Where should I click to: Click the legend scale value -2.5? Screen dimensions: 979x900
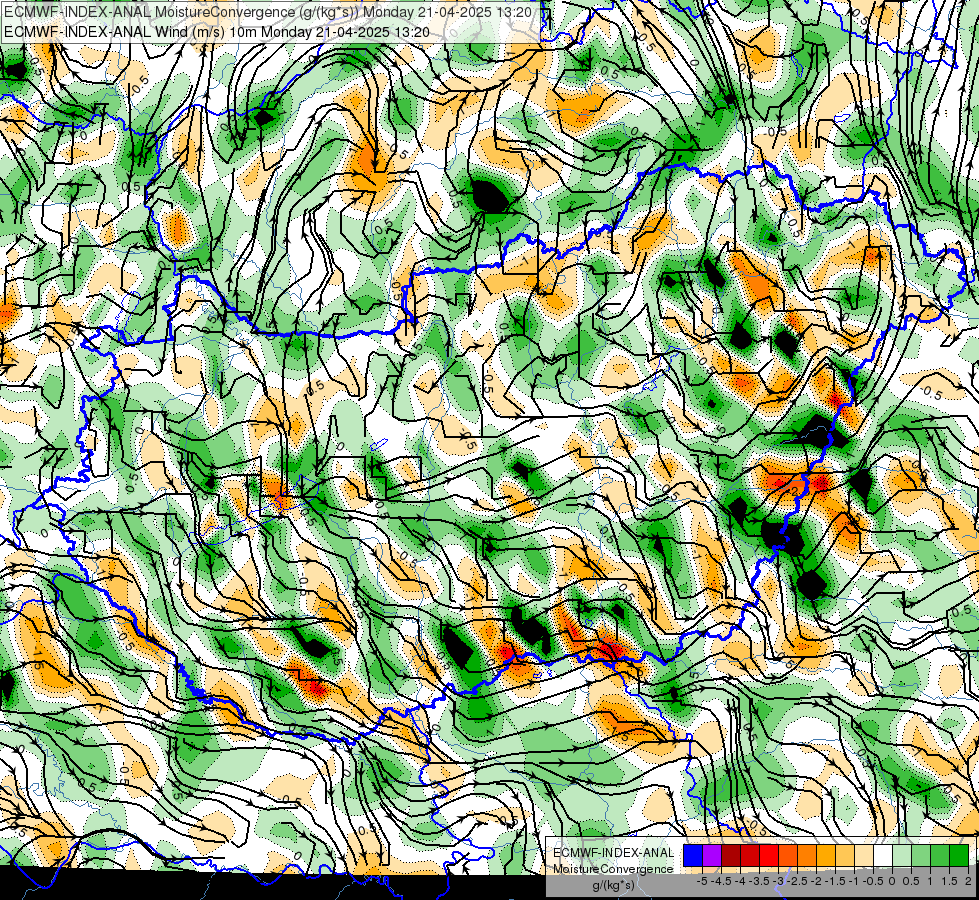point(797,881)
